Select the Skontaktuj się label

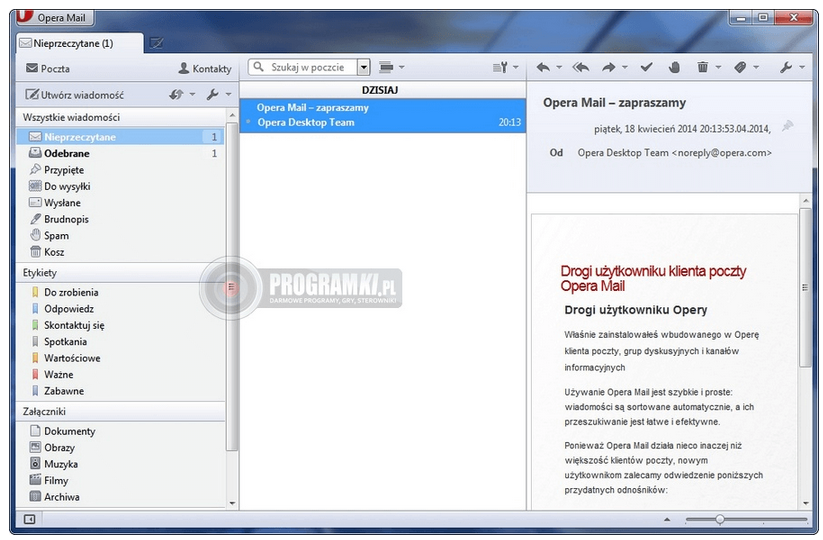point(120,325)
